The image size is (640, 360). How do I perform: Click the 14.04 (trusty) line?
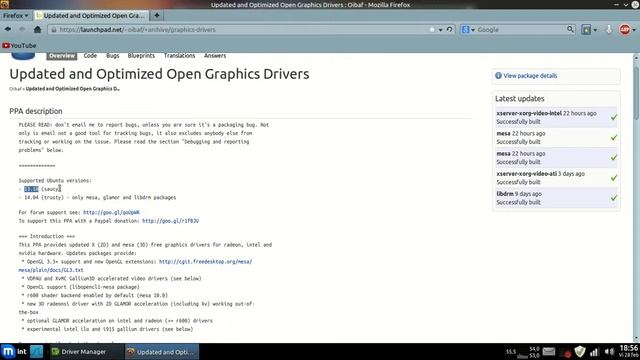pyautogui.click(x=97, y=198)
